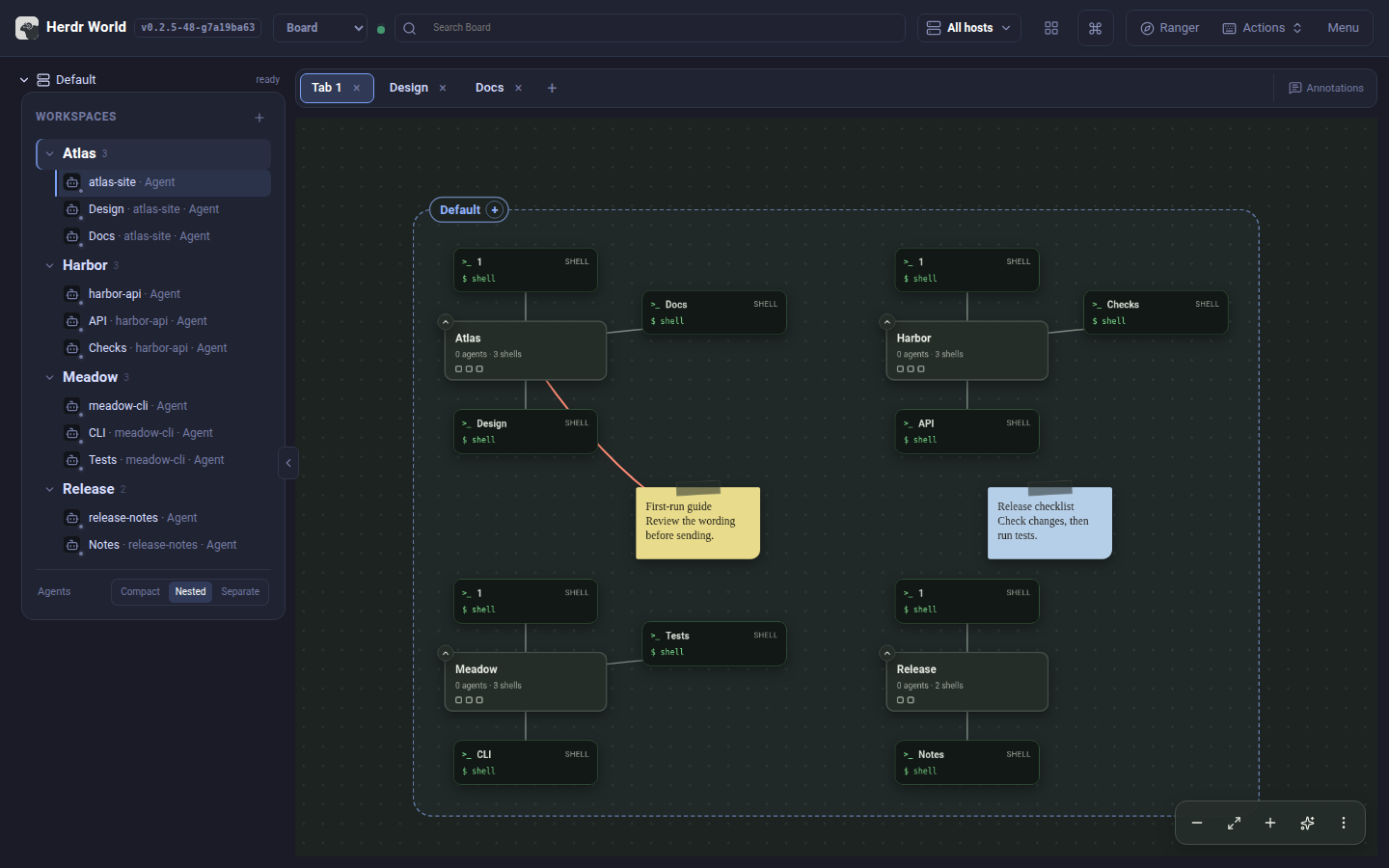
Task: Select Compact agents view
Action: point(140,592)
